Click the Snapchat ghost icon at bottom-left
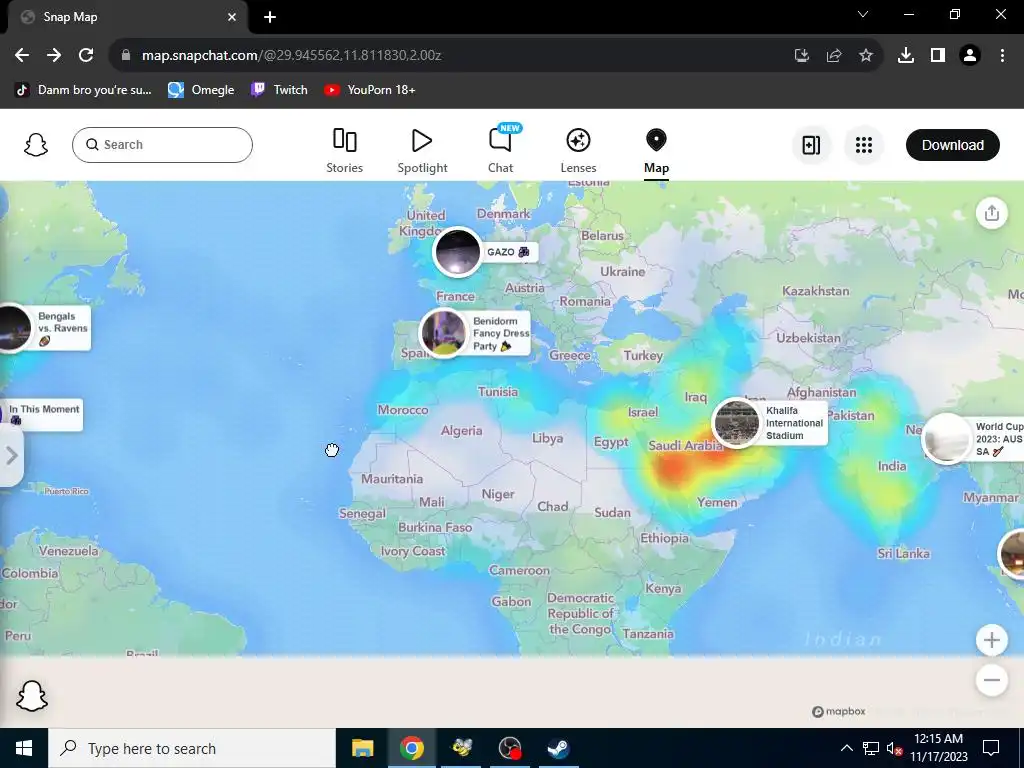 pos(32,696)
